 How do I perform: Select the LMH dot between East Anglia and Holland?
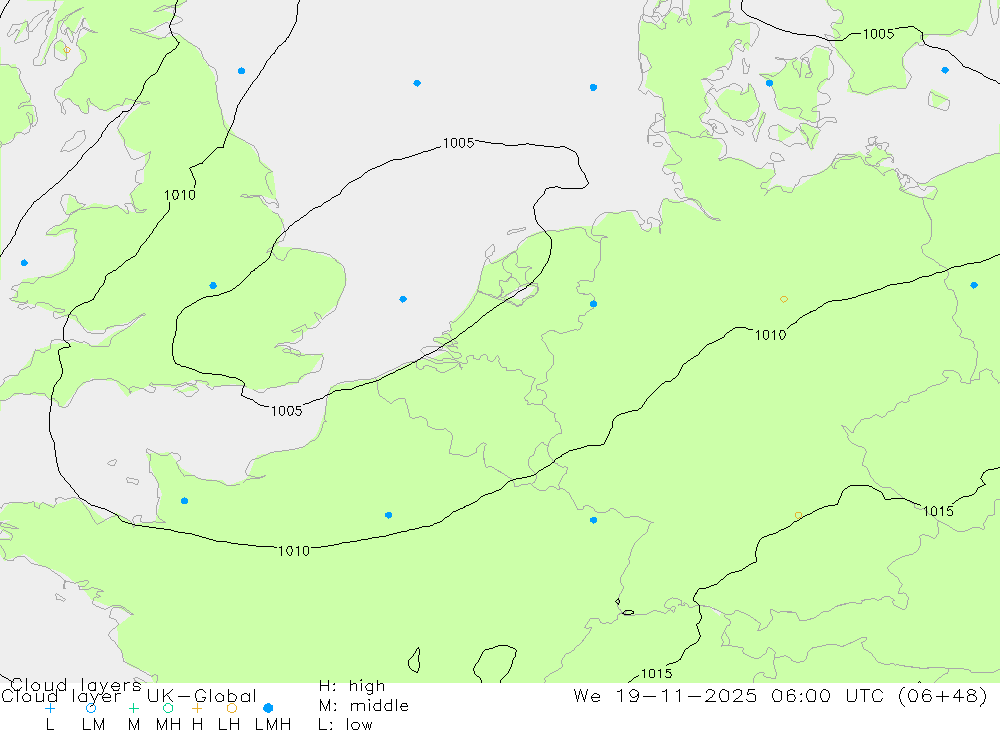403,299
